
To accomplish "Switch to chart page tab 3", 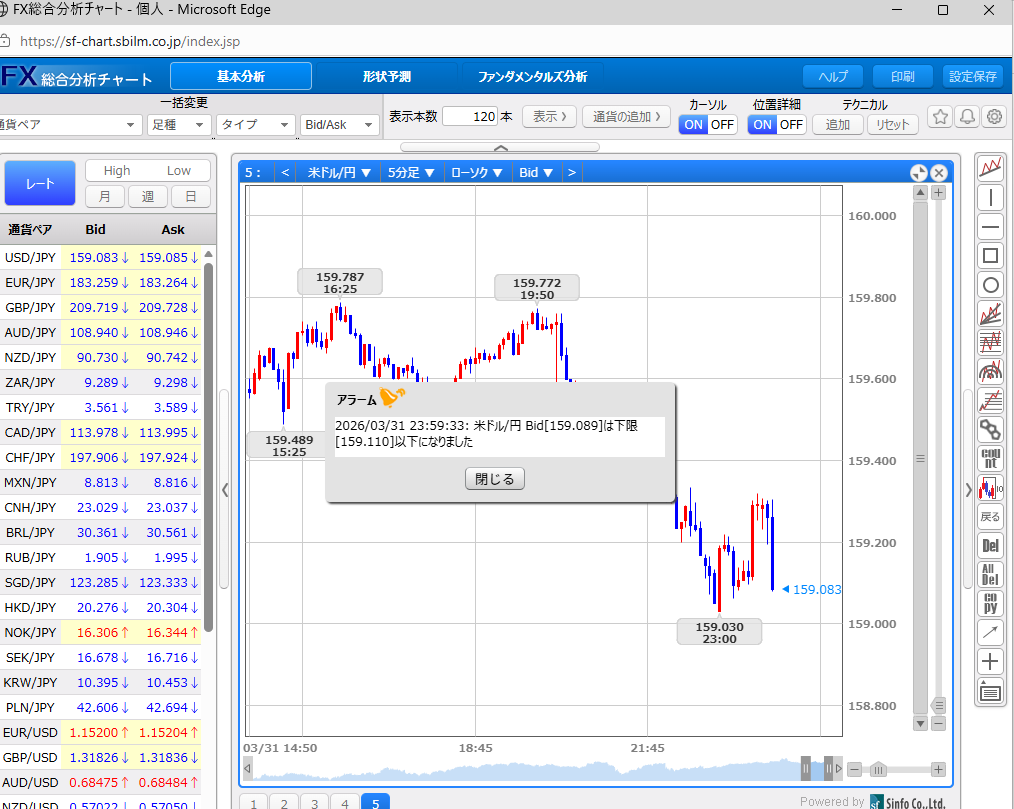I will 314,802.
